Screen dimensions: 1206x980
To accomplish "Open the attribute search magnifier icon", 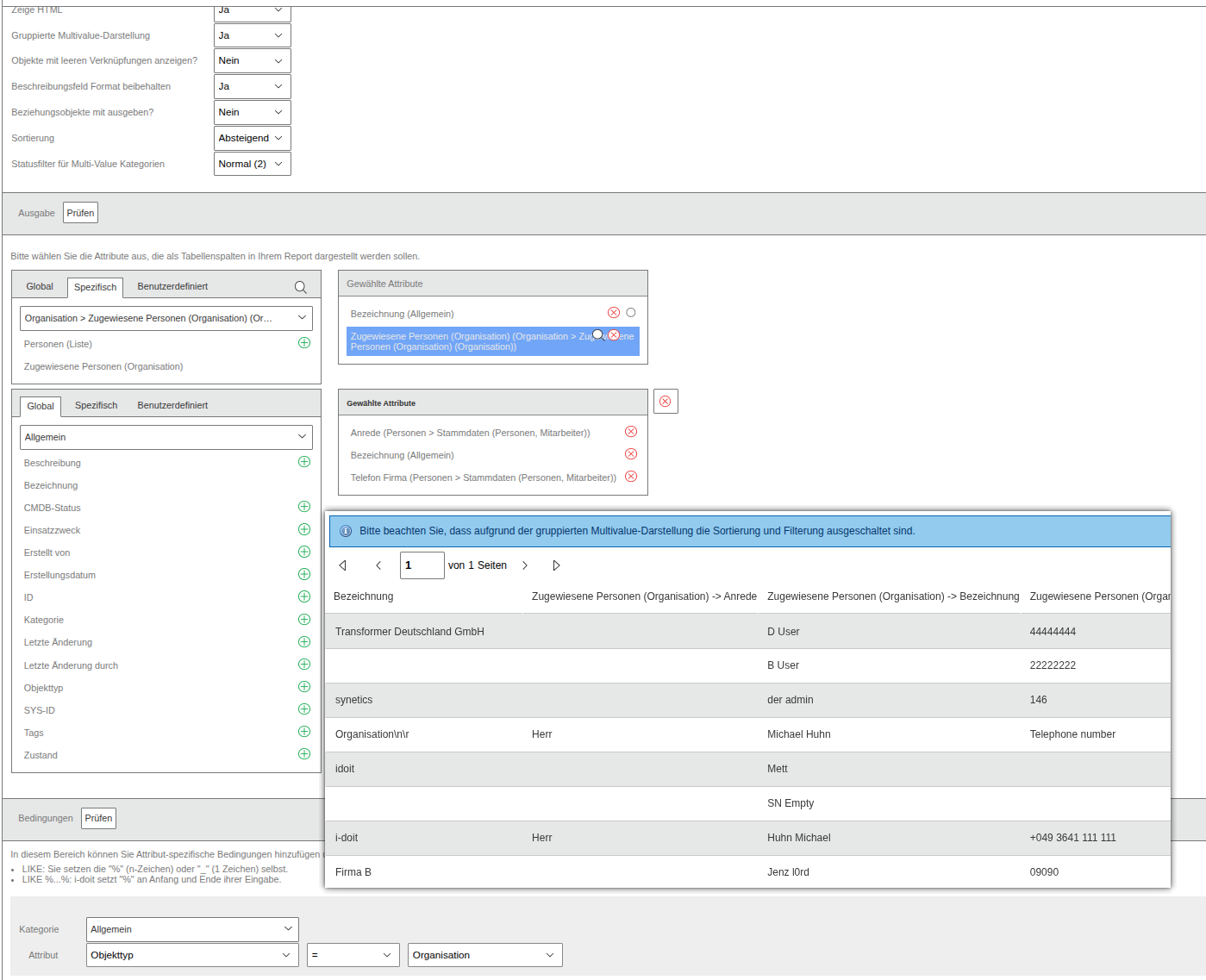I will pyautogui.click(x=301, y=287).
